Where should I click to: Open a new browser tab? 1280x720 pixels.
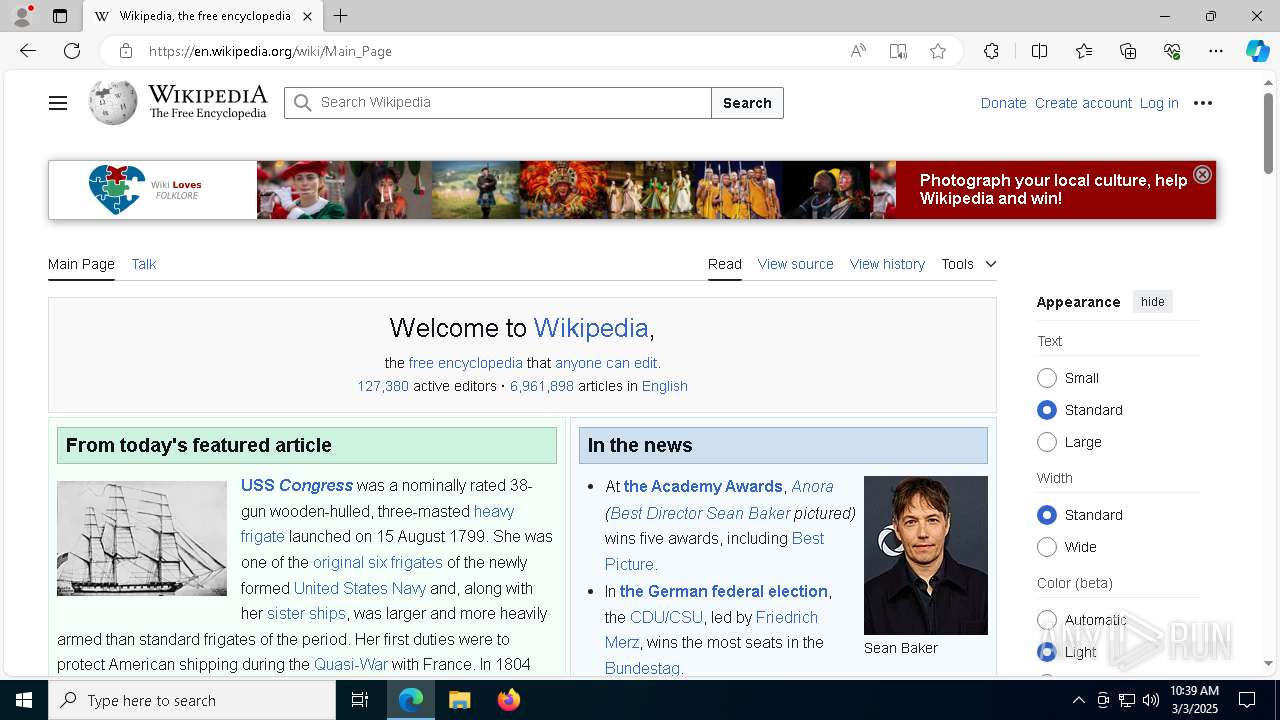pyautogui.click(x=341, y=16)
